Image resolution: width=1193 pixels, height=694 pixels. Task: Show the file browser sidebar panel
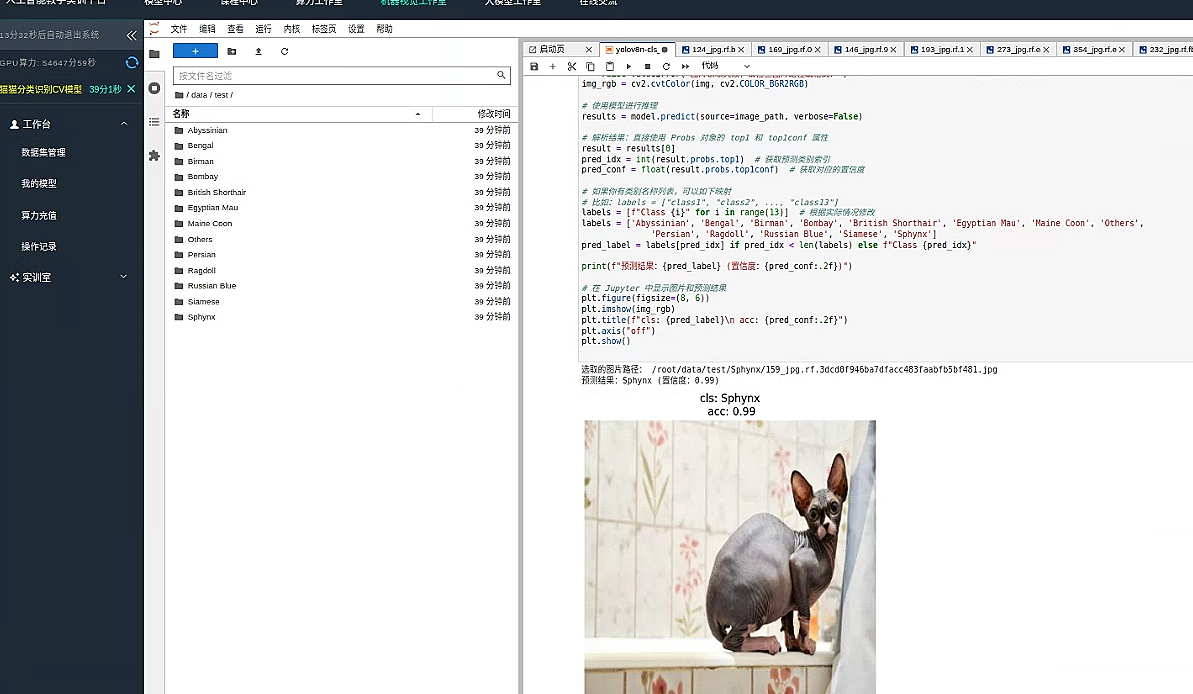click(154, 54)
